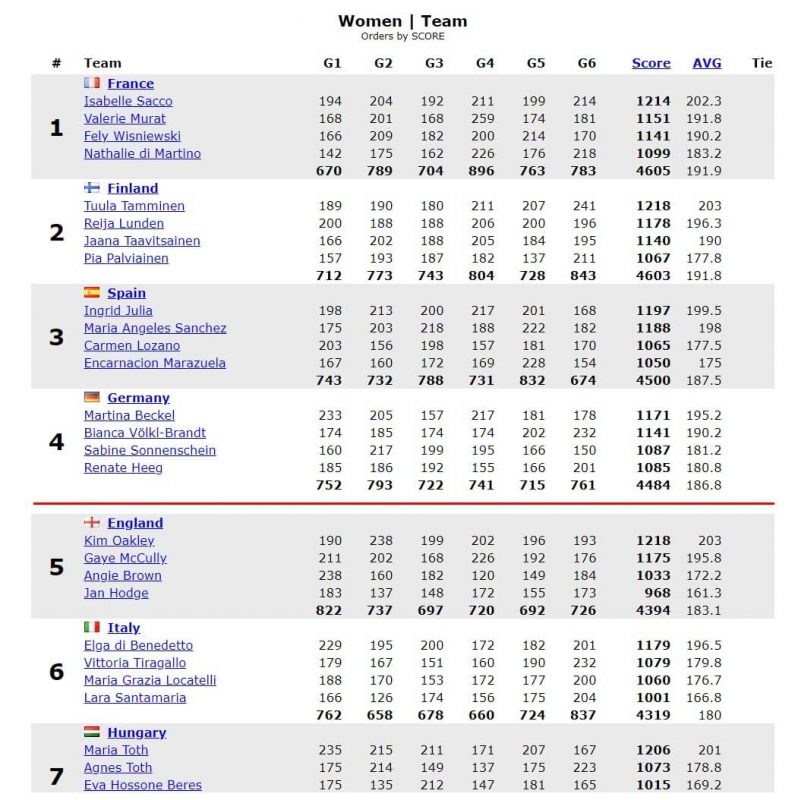
Task: Click the France flag icon
Action: click(92, 83)
